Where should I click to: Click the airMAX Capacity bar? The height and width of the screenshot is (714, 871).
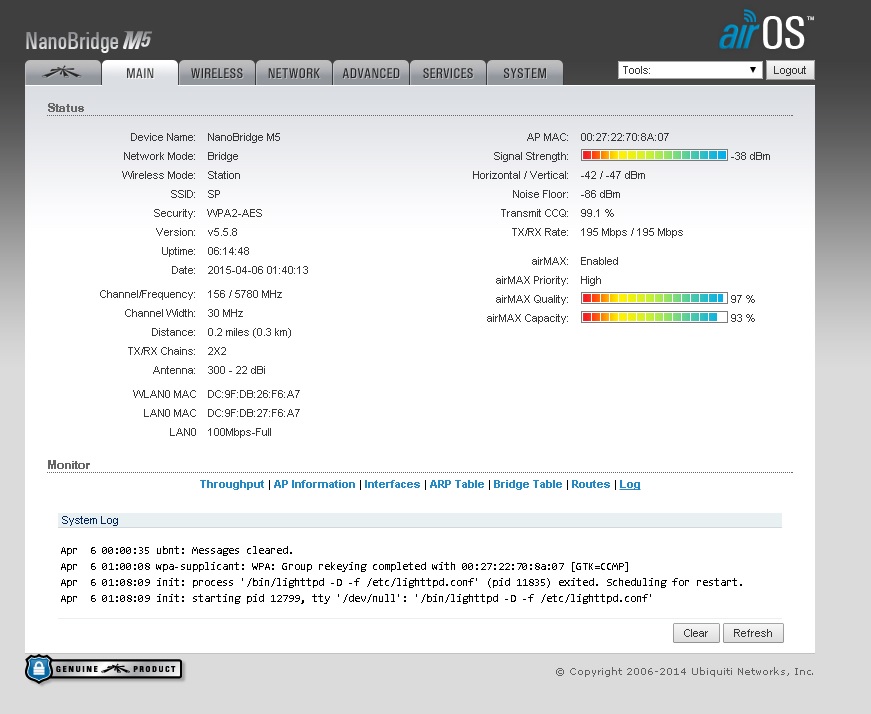click(654, 317)
